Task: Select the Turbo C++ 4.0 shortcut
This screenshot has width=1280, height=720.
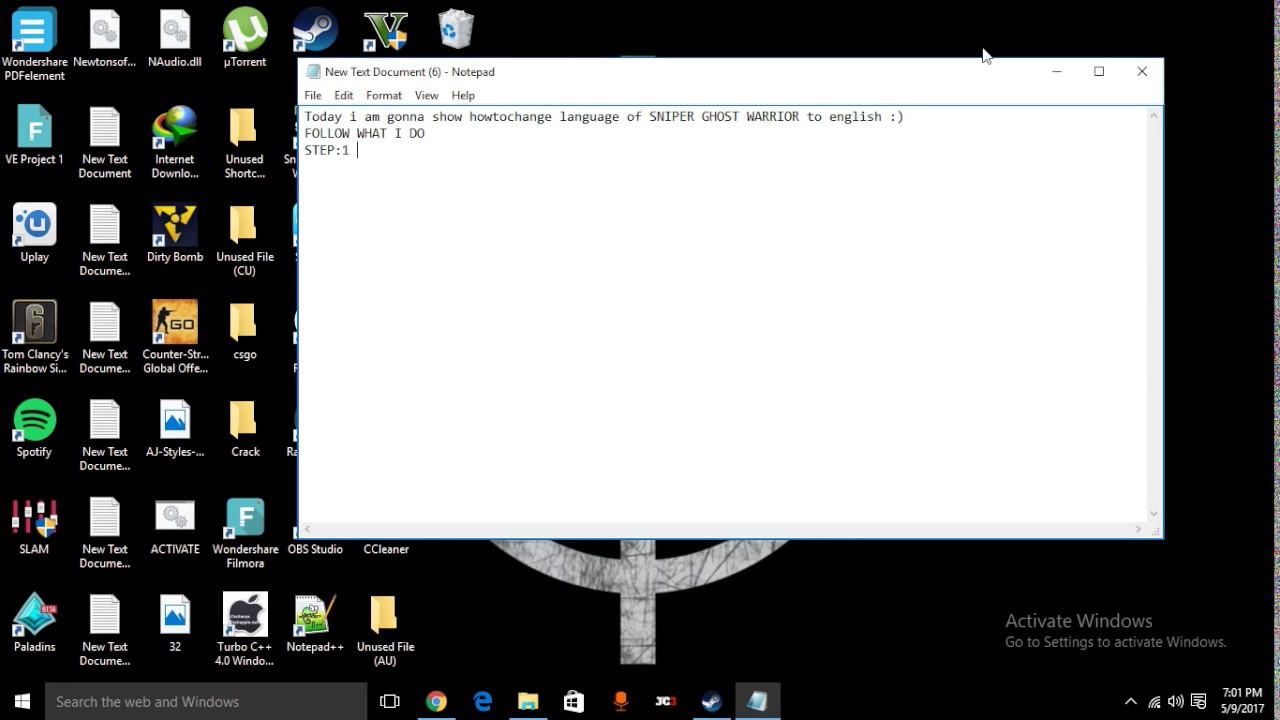Action: (245, 630)
